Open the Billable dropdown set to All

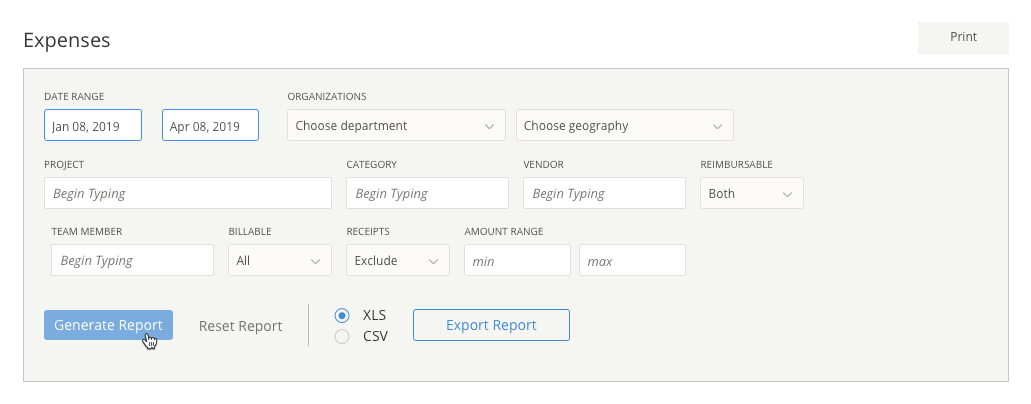pyautogui.click(x=279, y=260)
